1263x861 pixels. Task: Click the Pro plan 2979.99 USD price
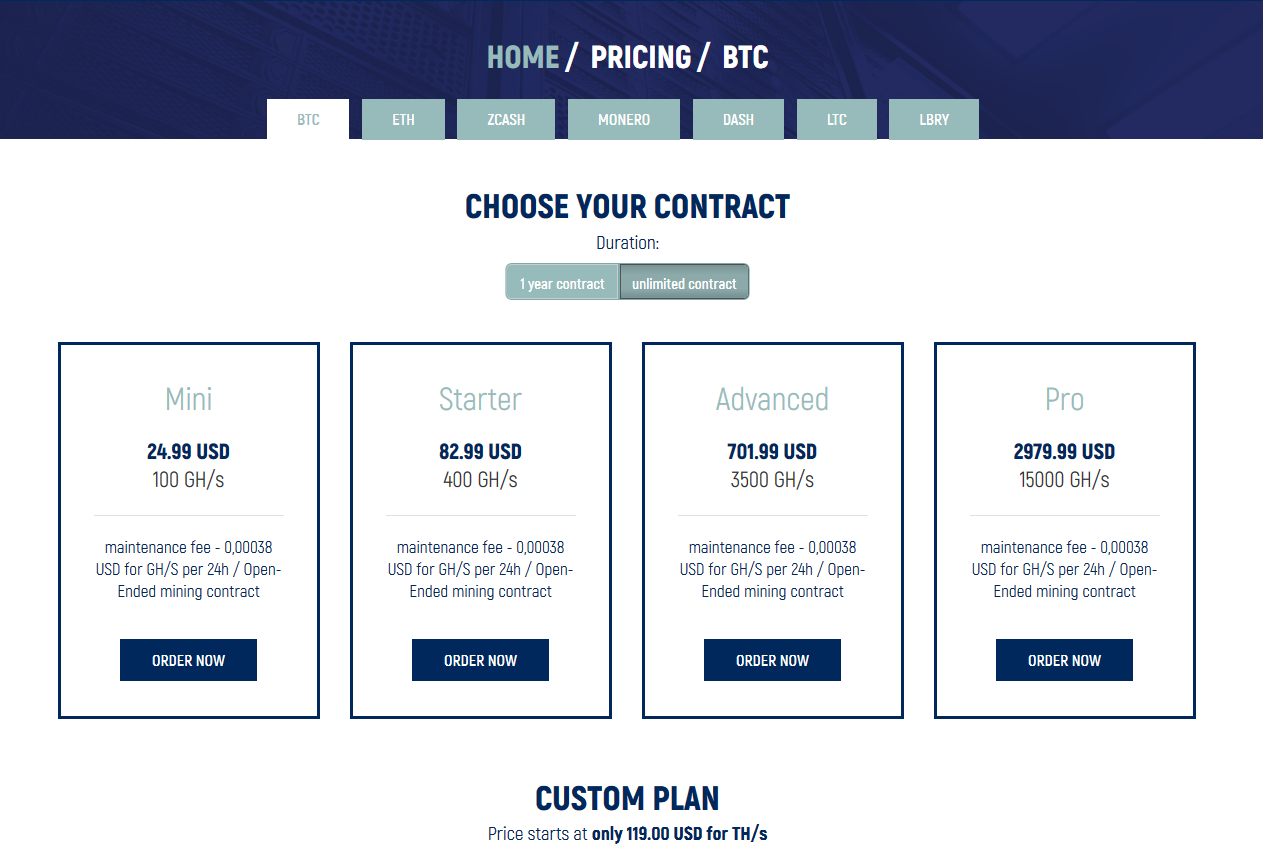pyautogui.click(x=1064, y=452)
